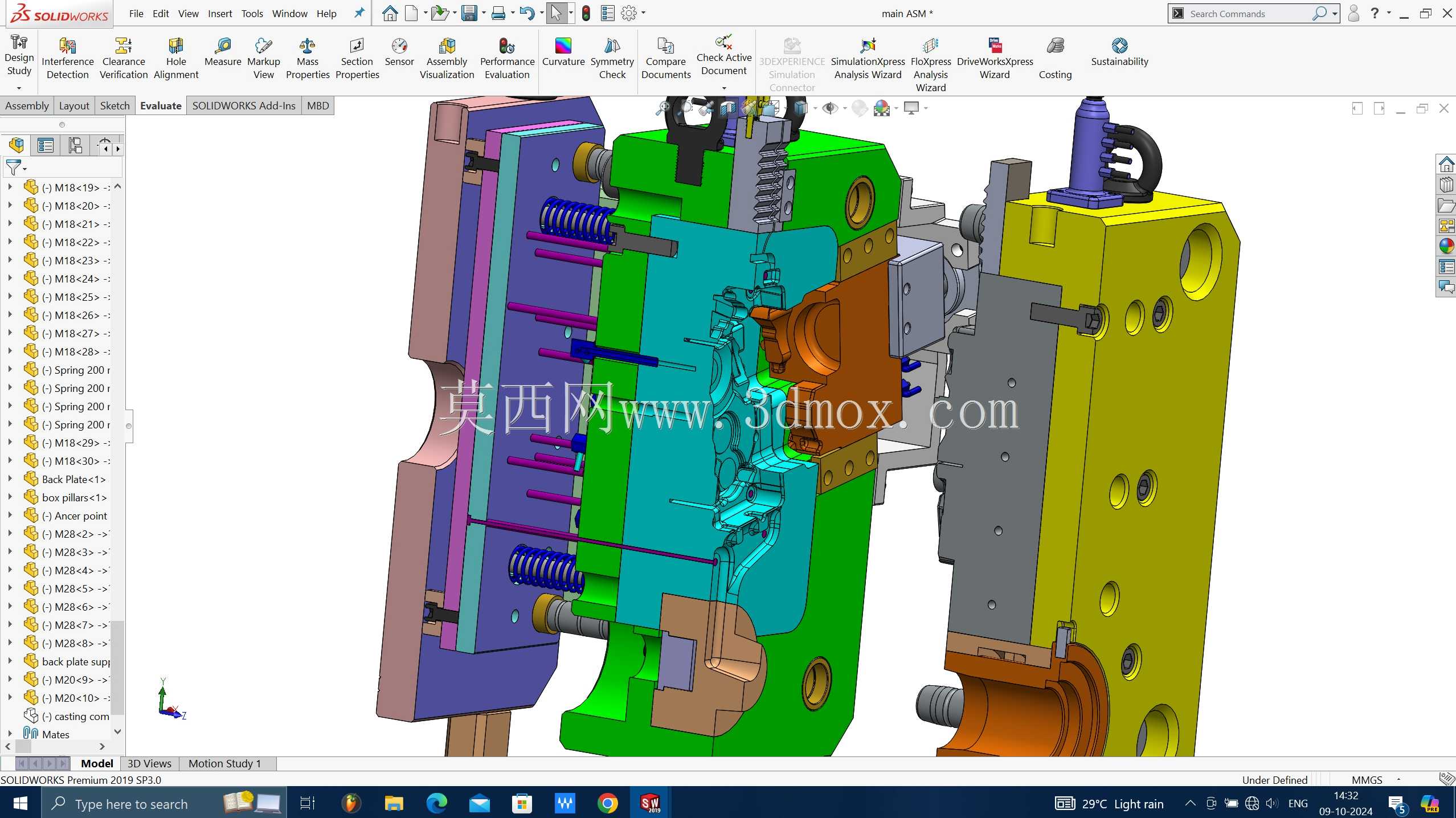Click Check Active Document
Viewport: 1456px width, 818px height.
724,55
